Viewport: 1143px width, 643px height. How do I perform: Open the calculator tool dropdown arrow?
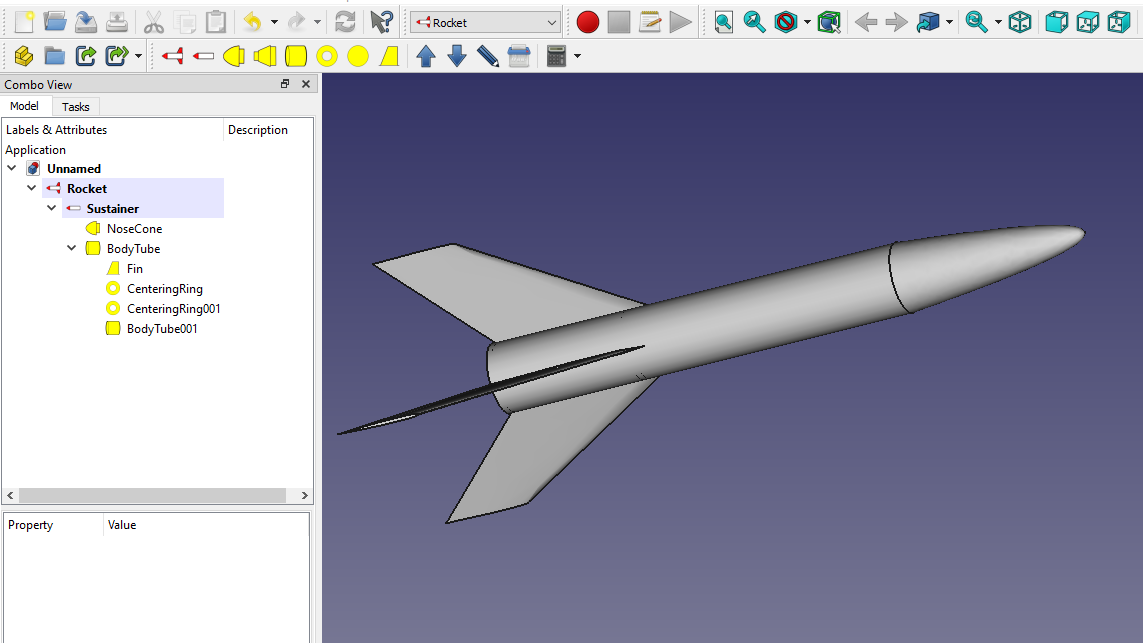click(577, 57)
